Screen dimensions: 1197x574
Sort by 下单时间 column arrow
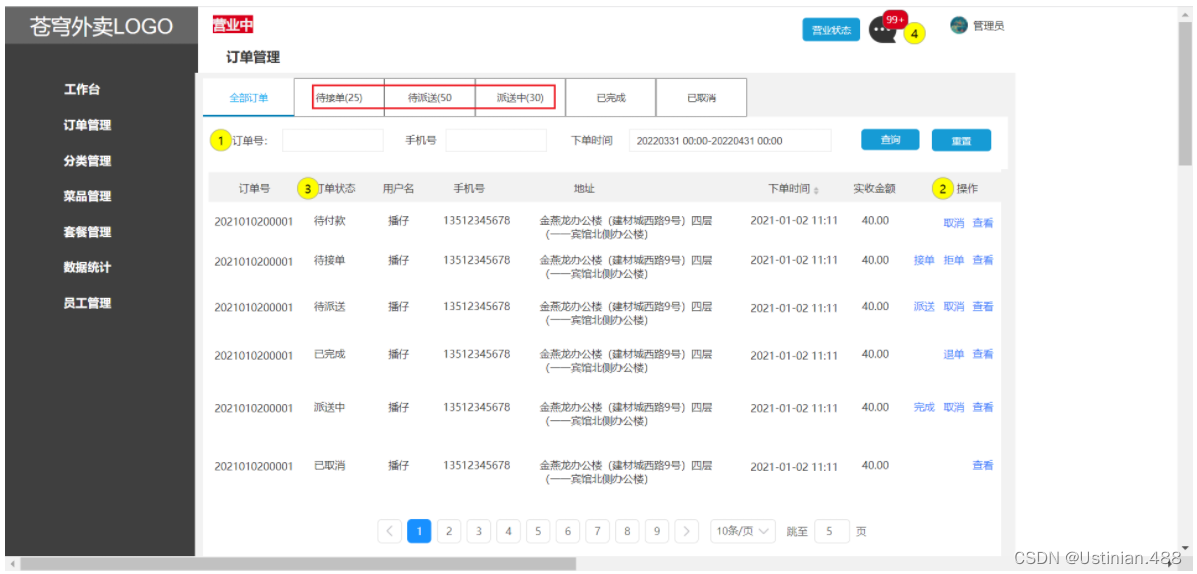pos(815,189)
